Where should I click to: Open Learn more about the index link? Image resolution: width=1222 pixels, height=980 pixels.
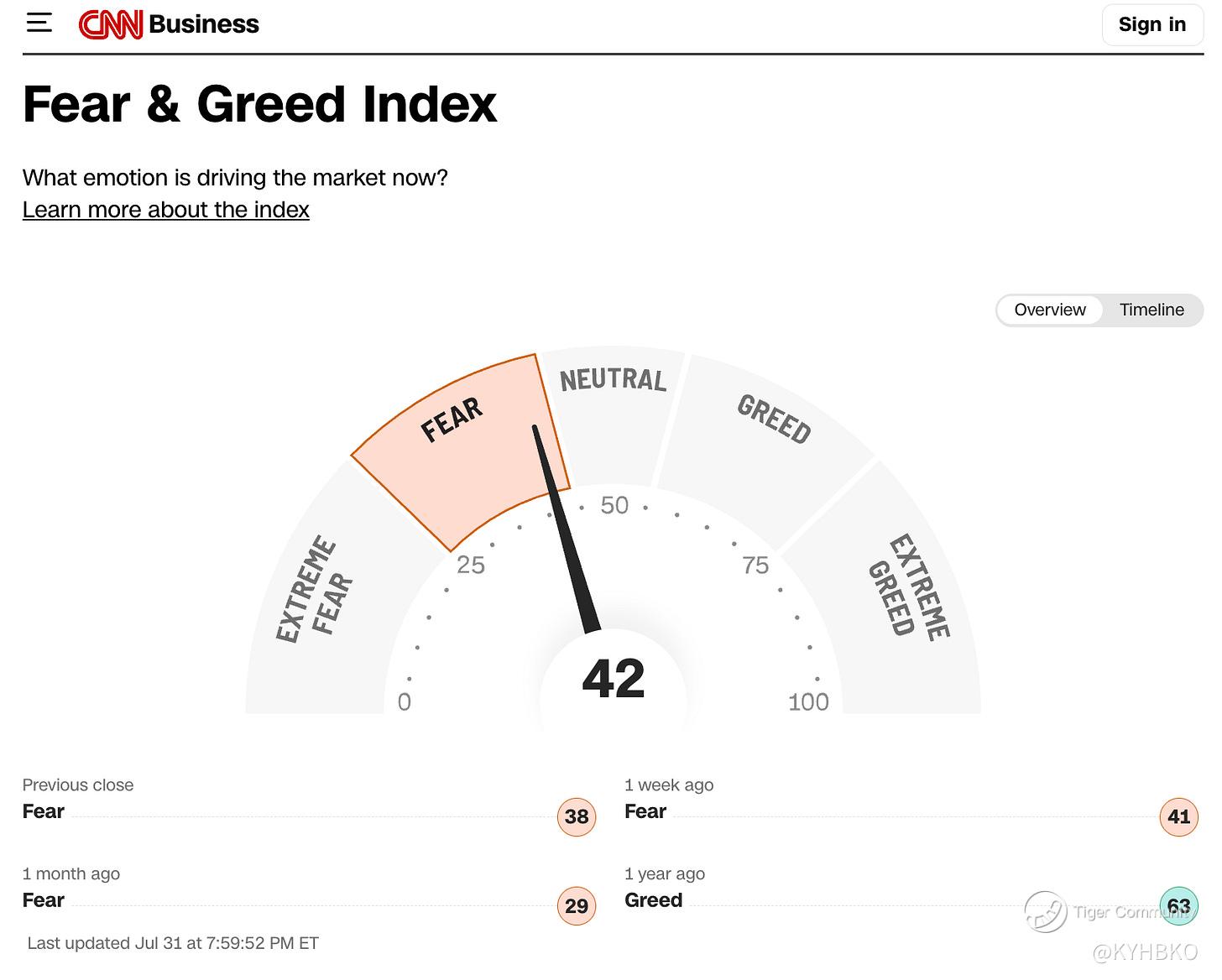[165, 210]
